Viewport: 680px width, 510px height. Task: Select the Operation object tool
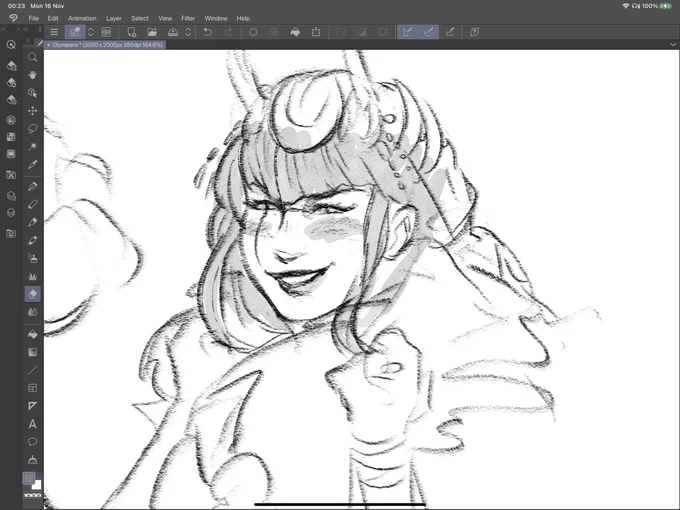[33, 93]
